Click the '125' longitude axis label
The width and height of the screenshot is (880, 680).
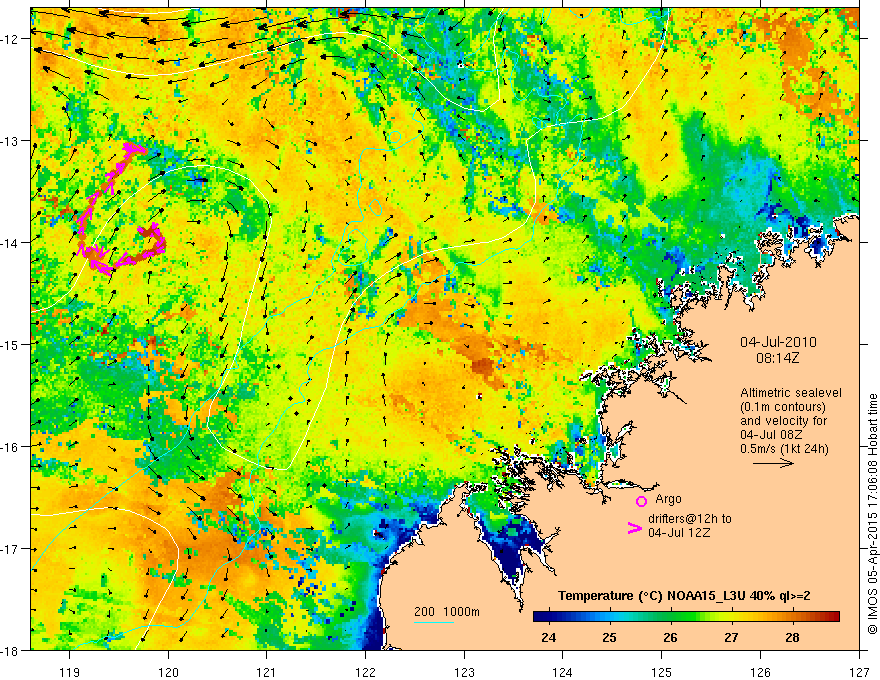[662, 672]
